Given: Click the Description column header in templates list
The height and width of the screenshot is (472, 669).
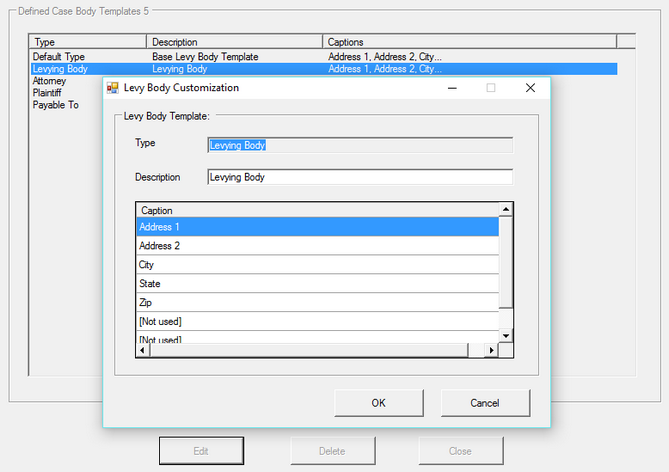Looking at the screenshot, I should (x=235, y=42).
